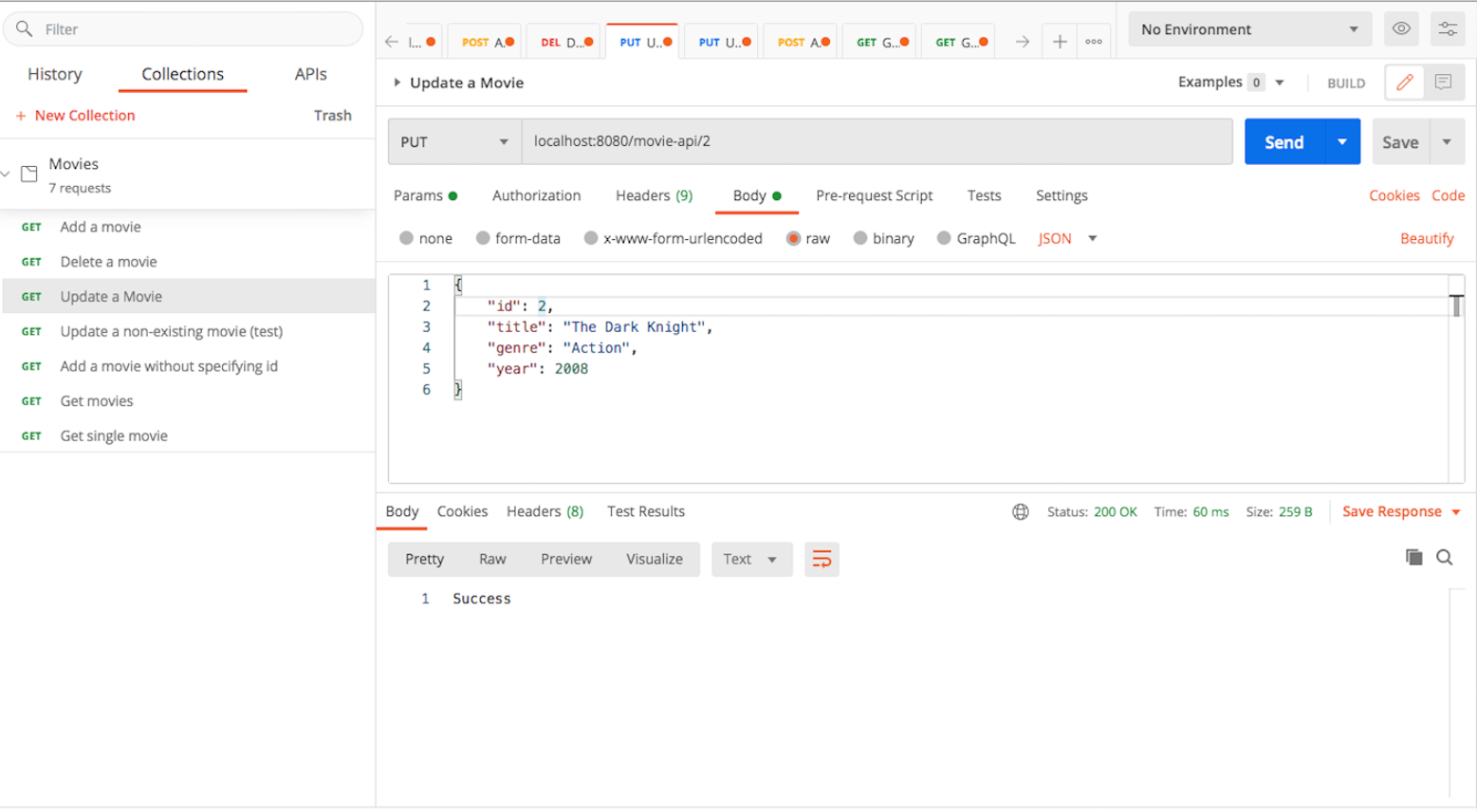
Task: Switch to the Test Results response tab
Action: 646,512
